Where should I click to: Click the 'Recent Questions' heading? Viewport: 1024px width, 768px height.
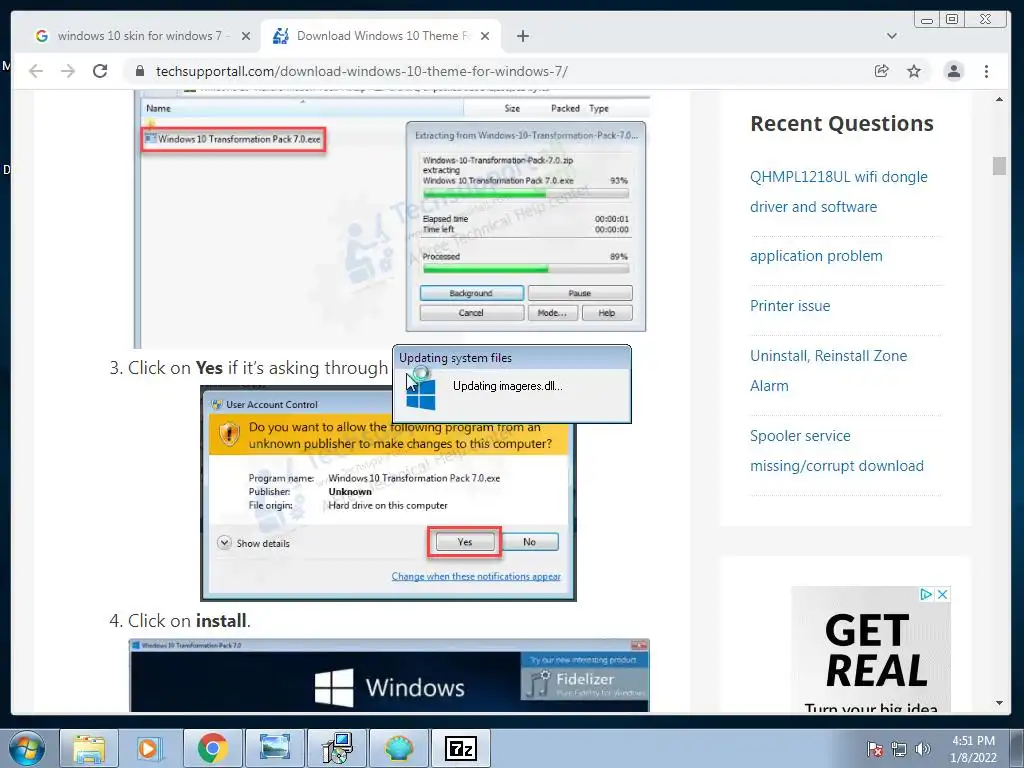click(x=842, y=123)
